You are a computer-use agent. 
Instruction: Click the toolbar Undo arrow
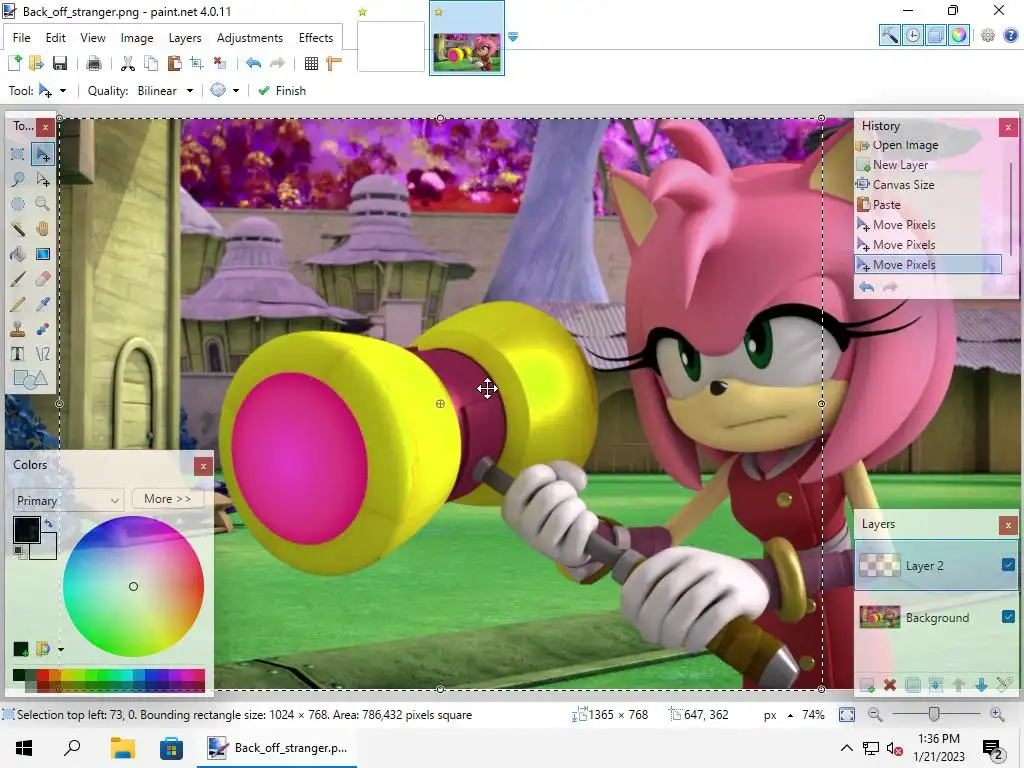(x=253, y=63)
